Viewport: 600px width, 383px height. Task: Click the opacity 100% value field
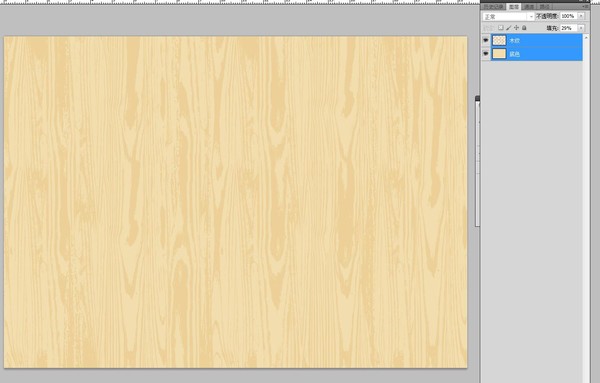pos(569,16)
